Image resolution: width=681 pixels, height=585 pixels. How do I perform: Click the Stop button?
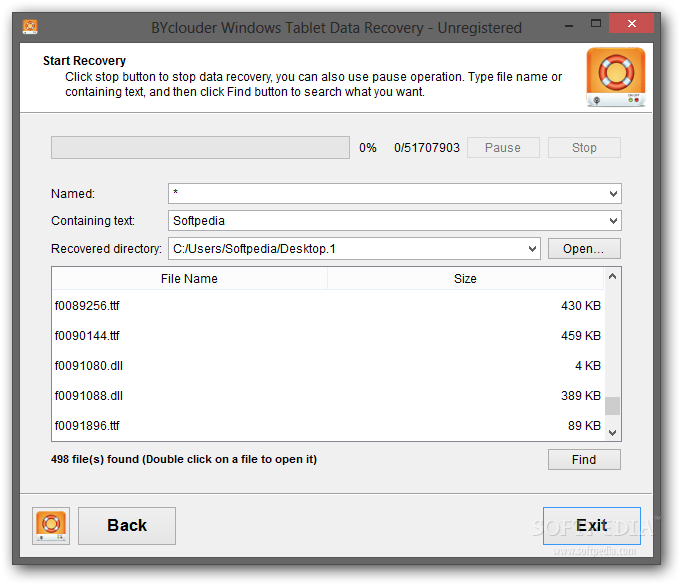click(x=584, y=148)
